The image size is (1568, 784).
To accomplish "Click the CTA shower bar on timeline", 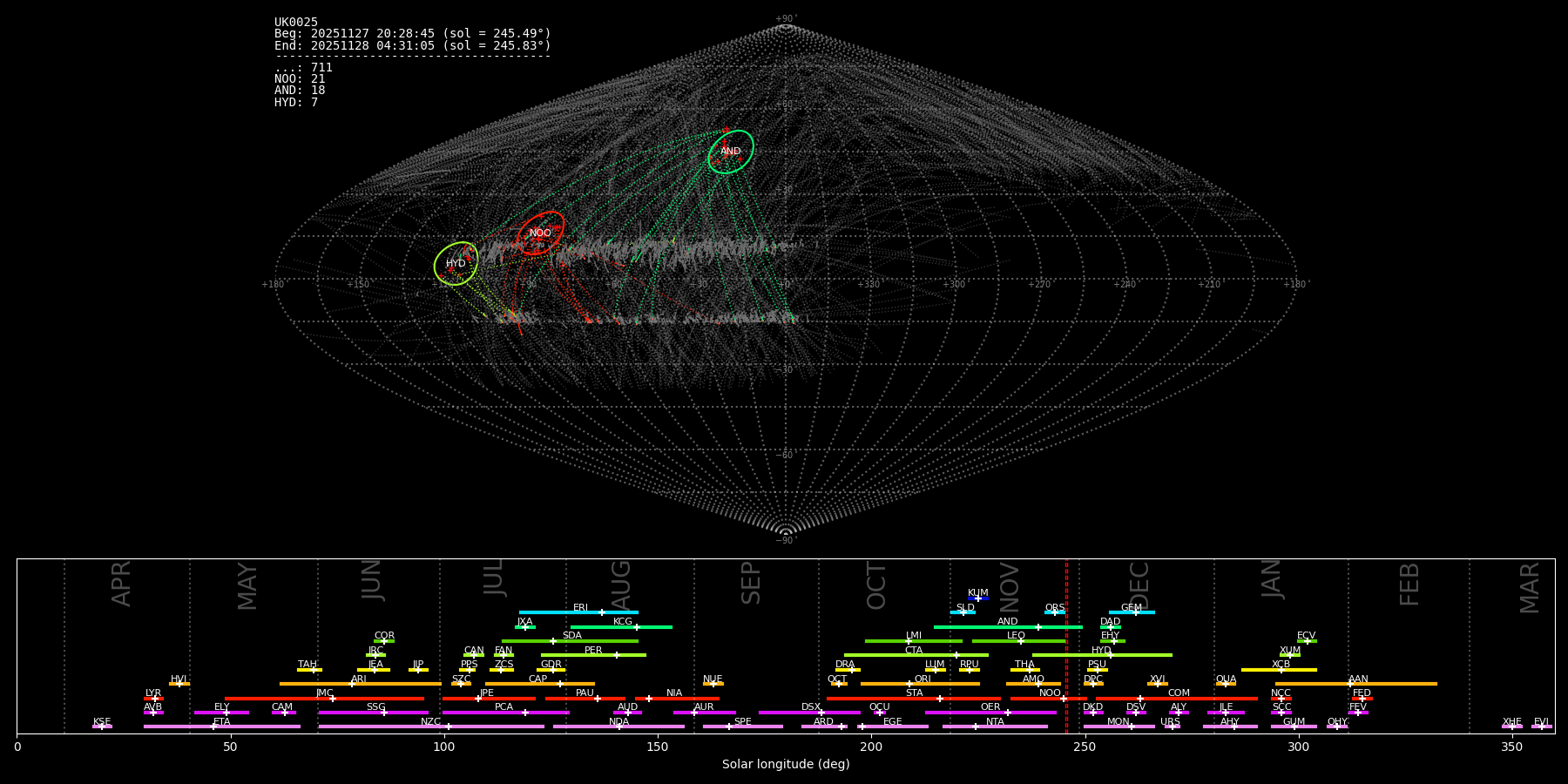I will (x=916, y=655).
